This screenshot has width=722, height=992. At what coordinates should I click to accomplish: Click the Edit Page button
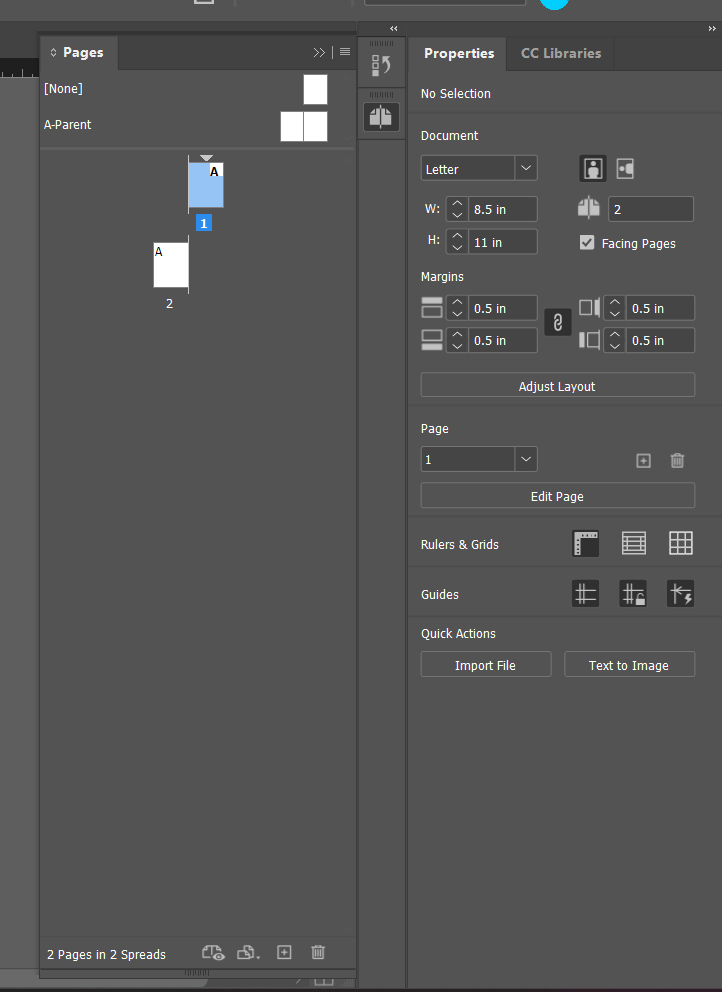pos(557,496)
